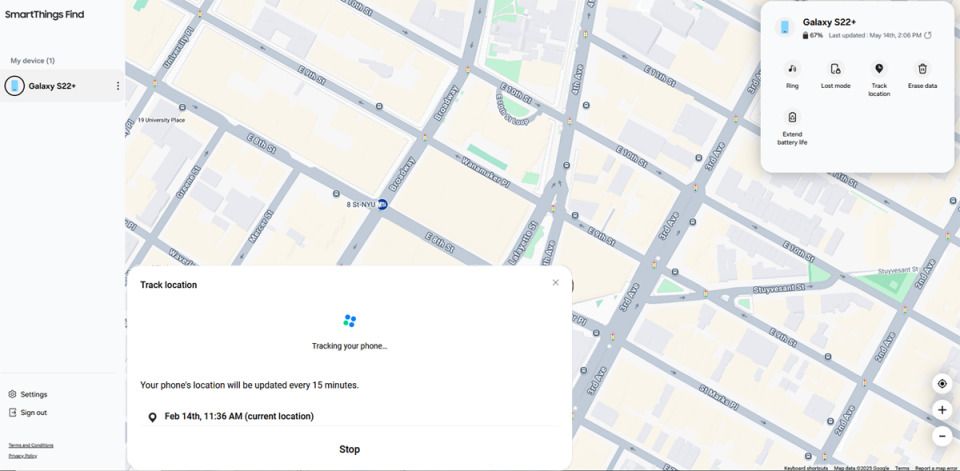Open Terms and Conditions link
The height and width of the screenshot is (471, 960).
[x=31, y=445]
